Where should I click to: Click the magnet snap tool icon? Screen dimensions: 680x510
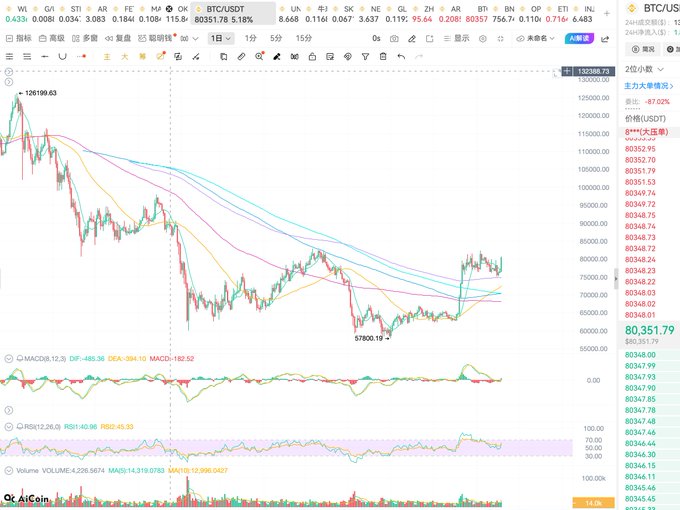(294, 56)
